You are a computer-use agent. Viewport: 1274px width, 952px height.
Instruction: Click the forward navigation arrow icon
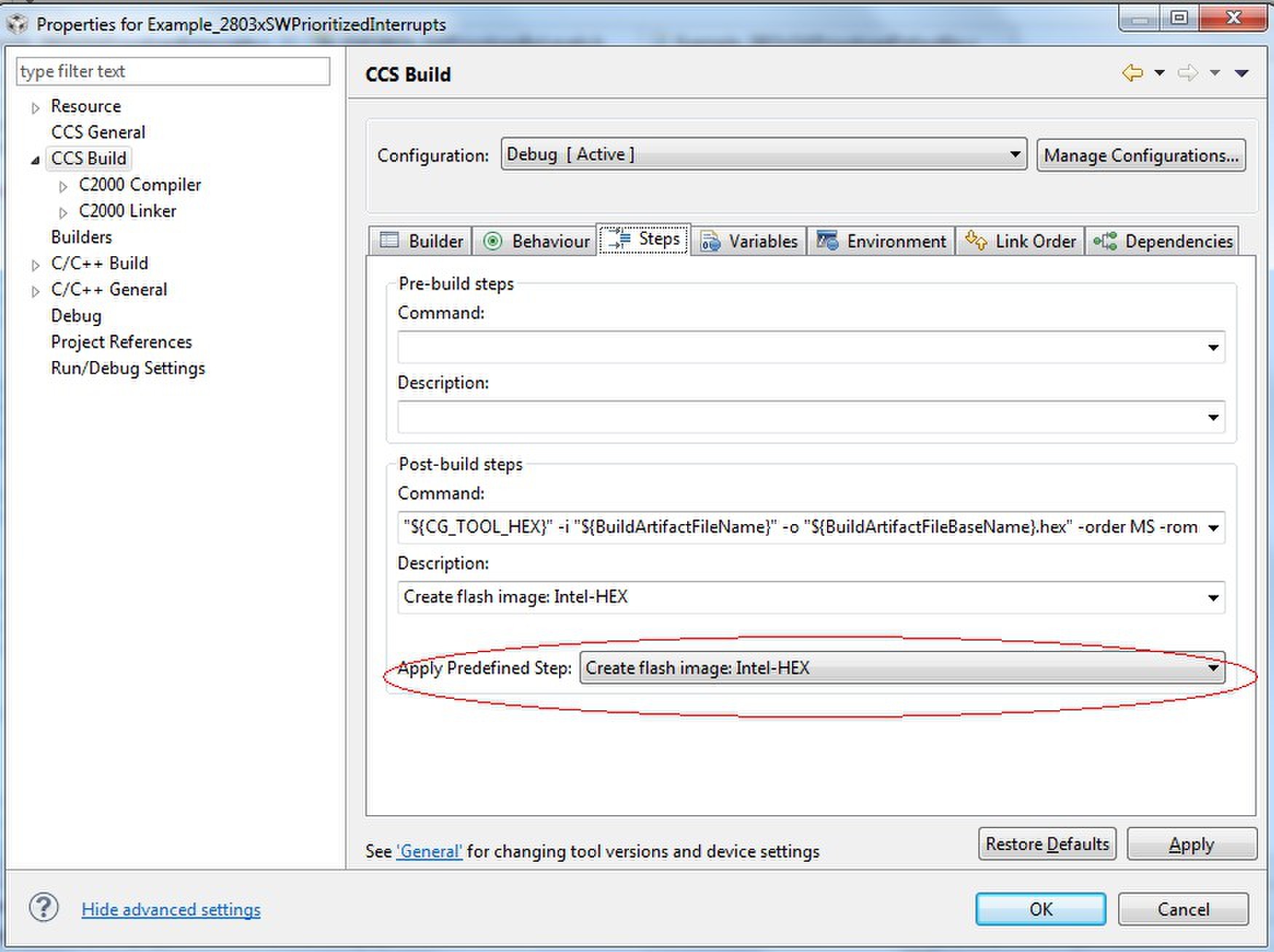[x=1187, y=73]
